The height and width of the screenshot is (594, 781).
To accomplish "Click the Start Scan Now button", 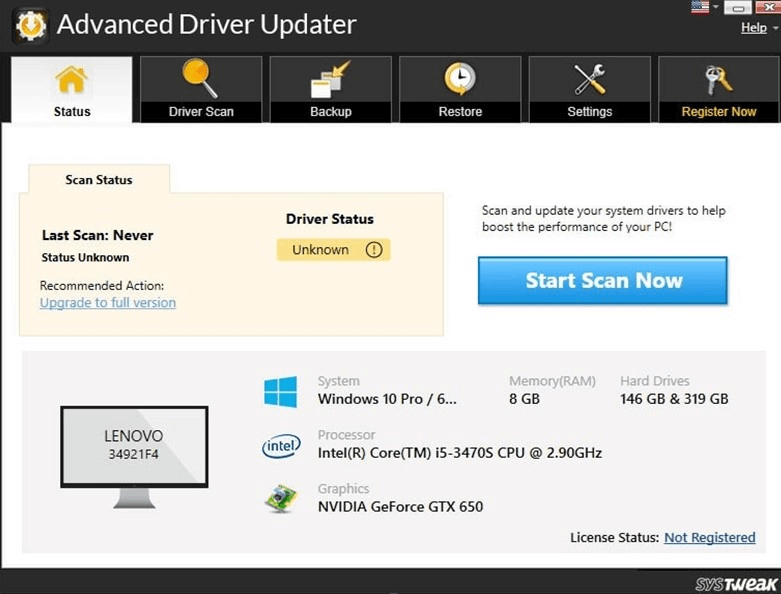I will click(603, 280).
